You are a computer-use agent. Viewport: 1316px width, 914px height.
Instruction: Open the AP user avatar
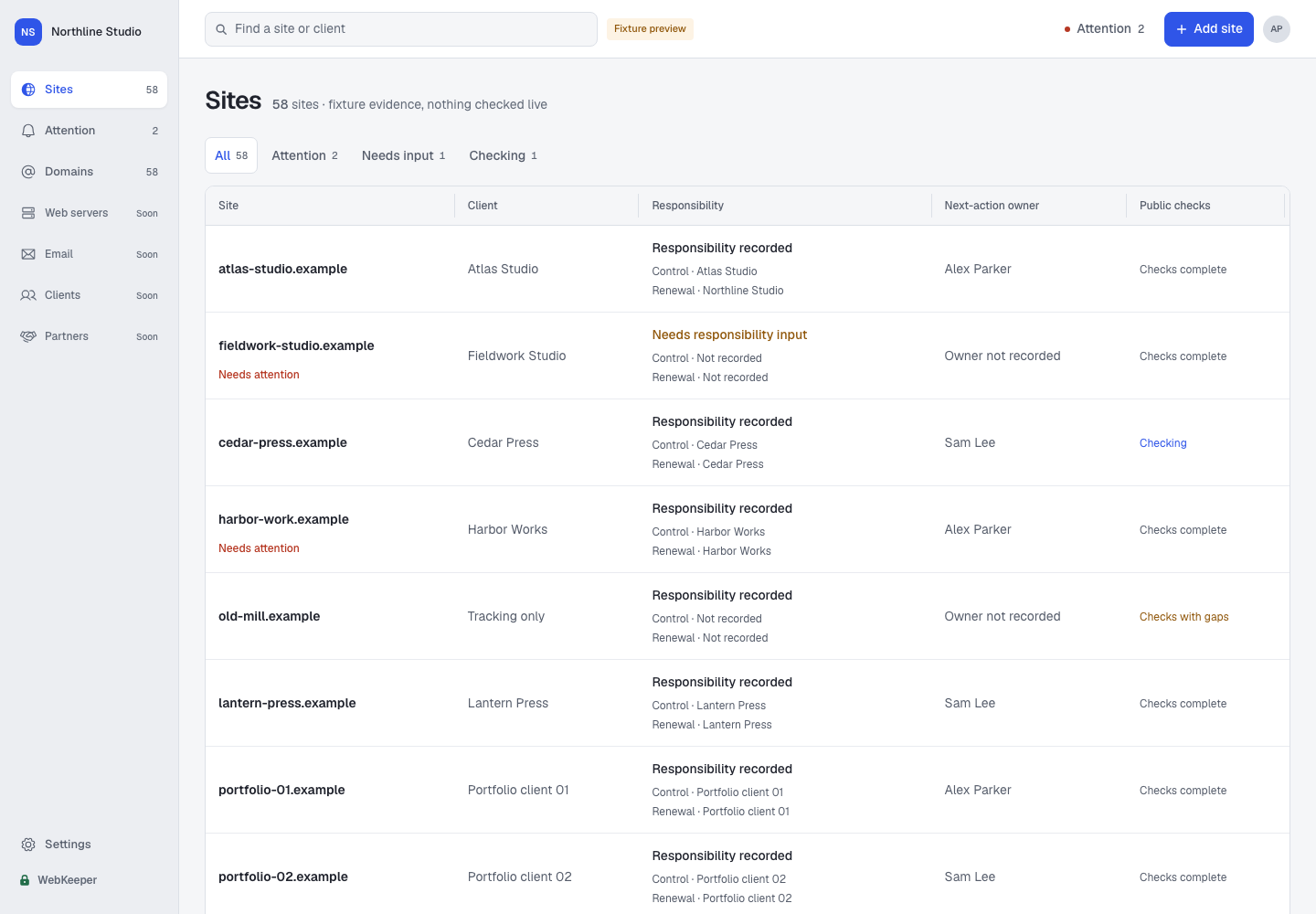(x=1277, y=29)
